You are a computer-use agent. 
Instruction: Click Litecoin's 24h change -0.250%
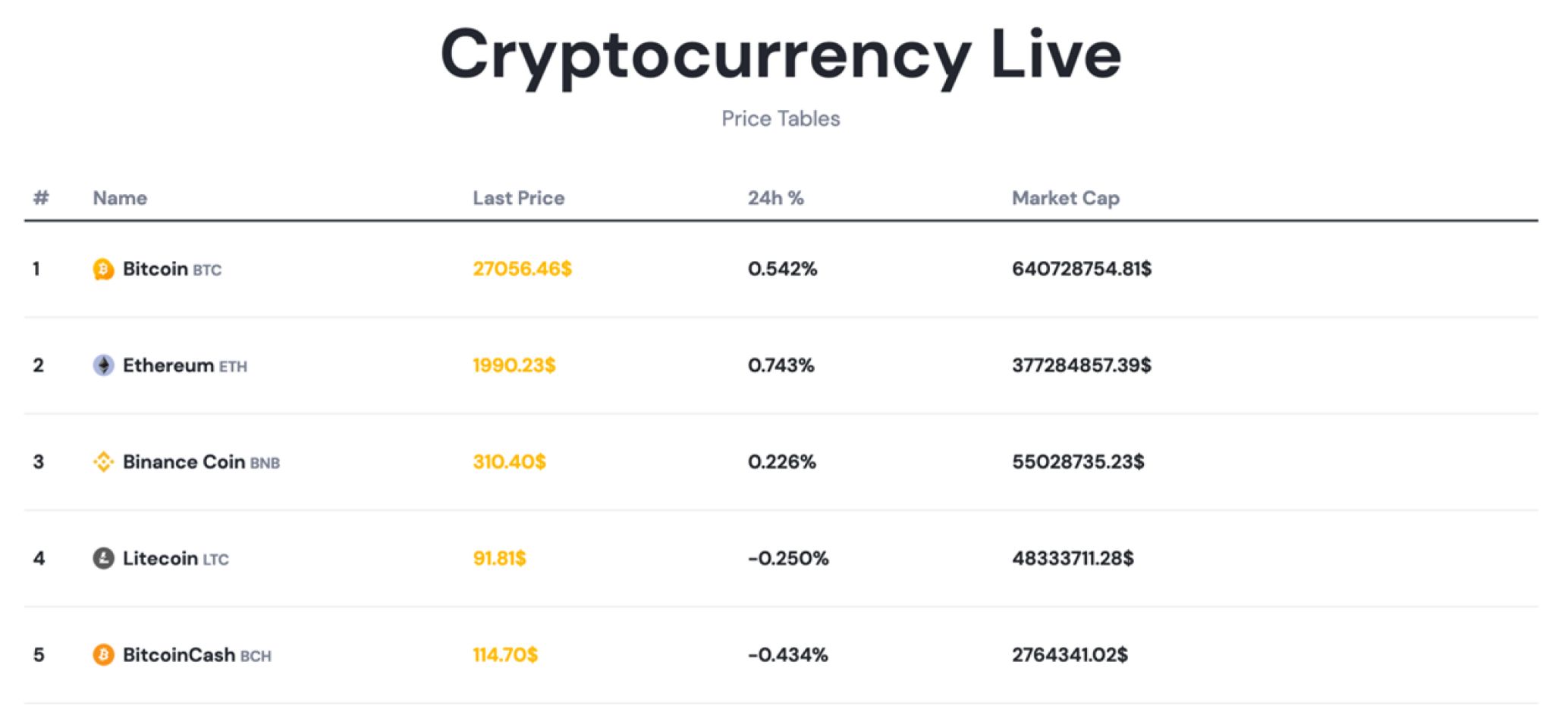(x=787, y=559)
